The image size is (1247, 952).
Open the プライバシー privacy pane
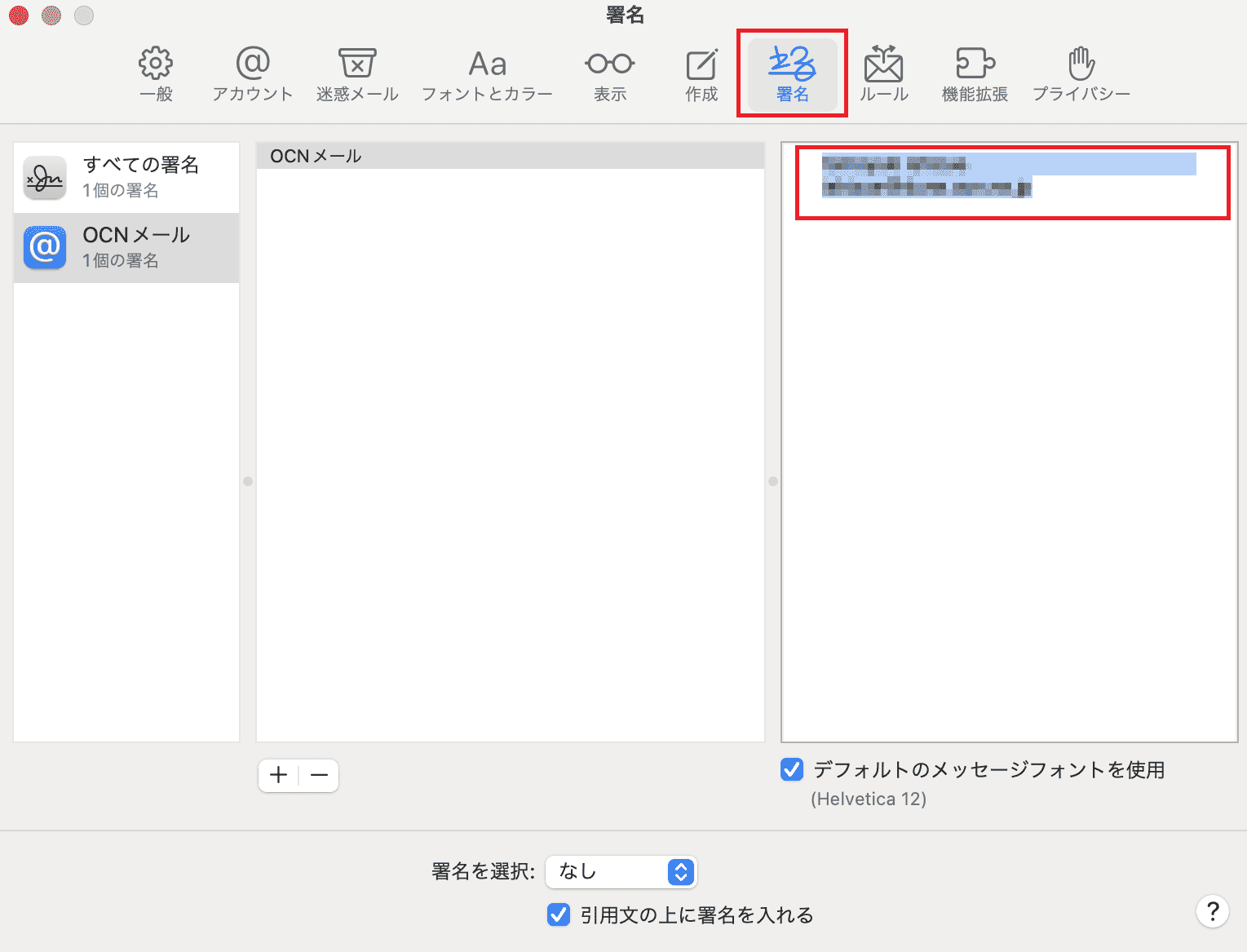pyautogui.click(x=1081, y=75)
